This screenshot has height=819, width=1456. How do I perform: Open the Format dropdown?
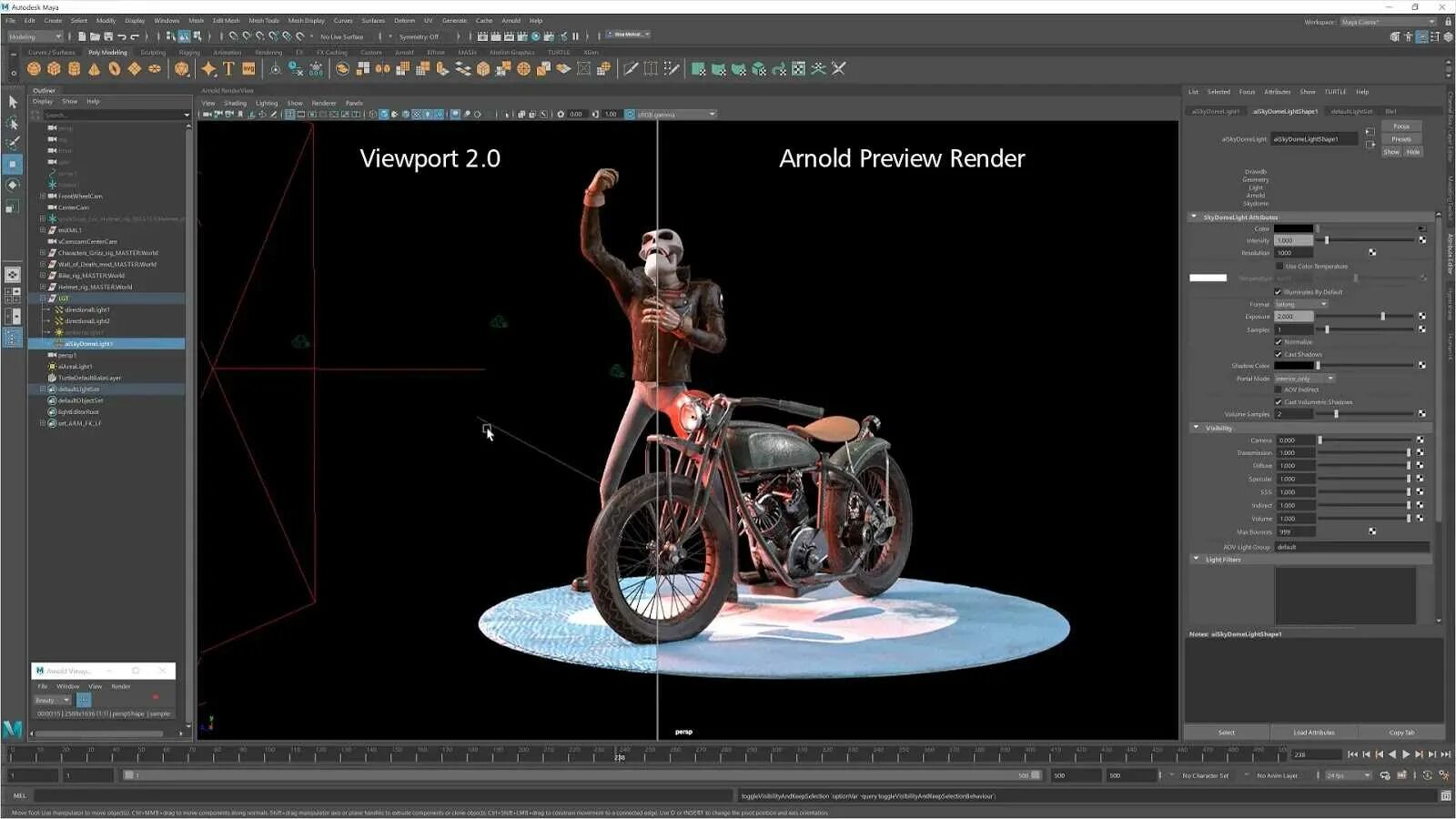(x=1300, y=304)
